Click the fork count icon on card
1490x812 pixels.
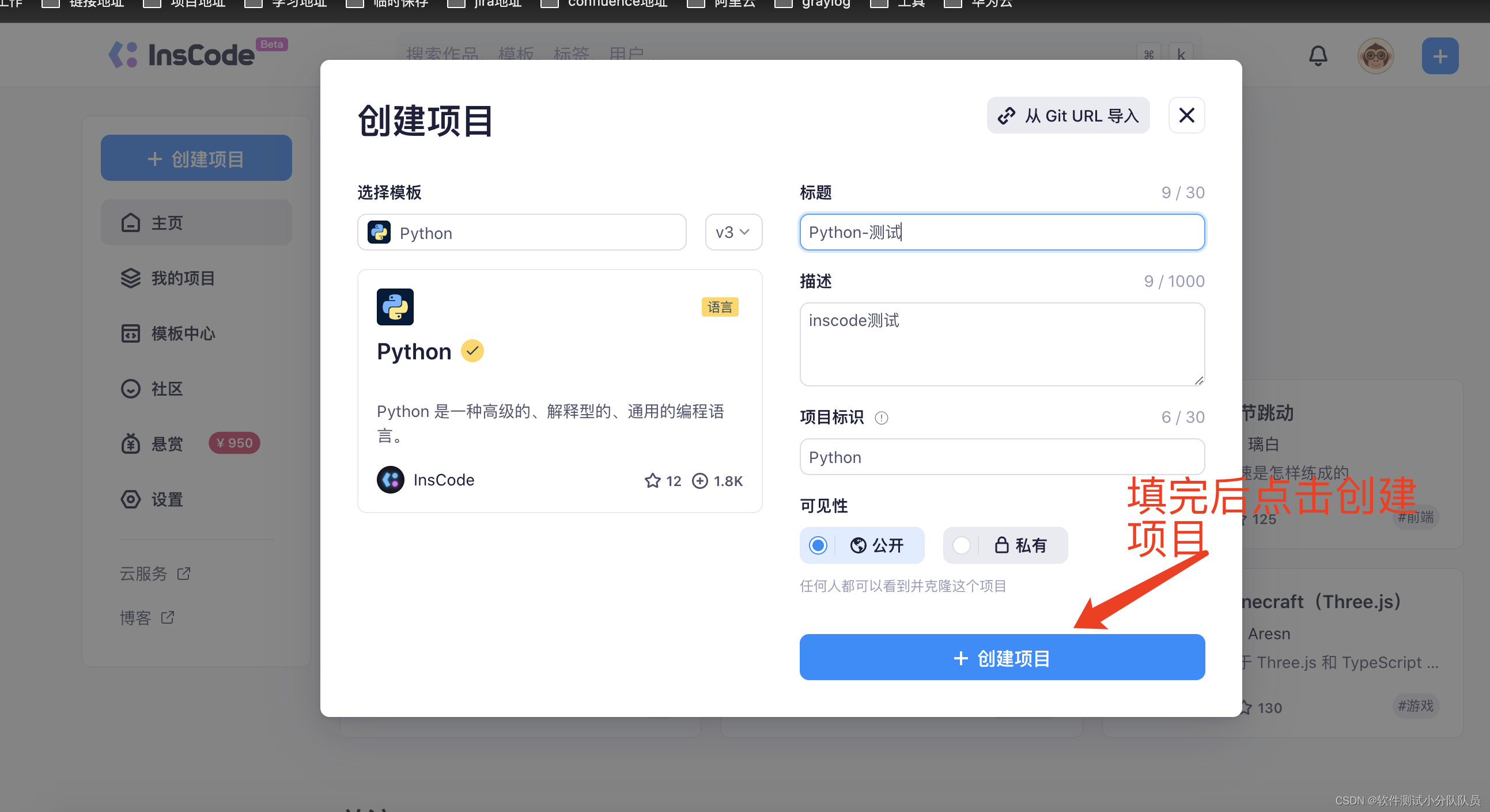point(700,481)
